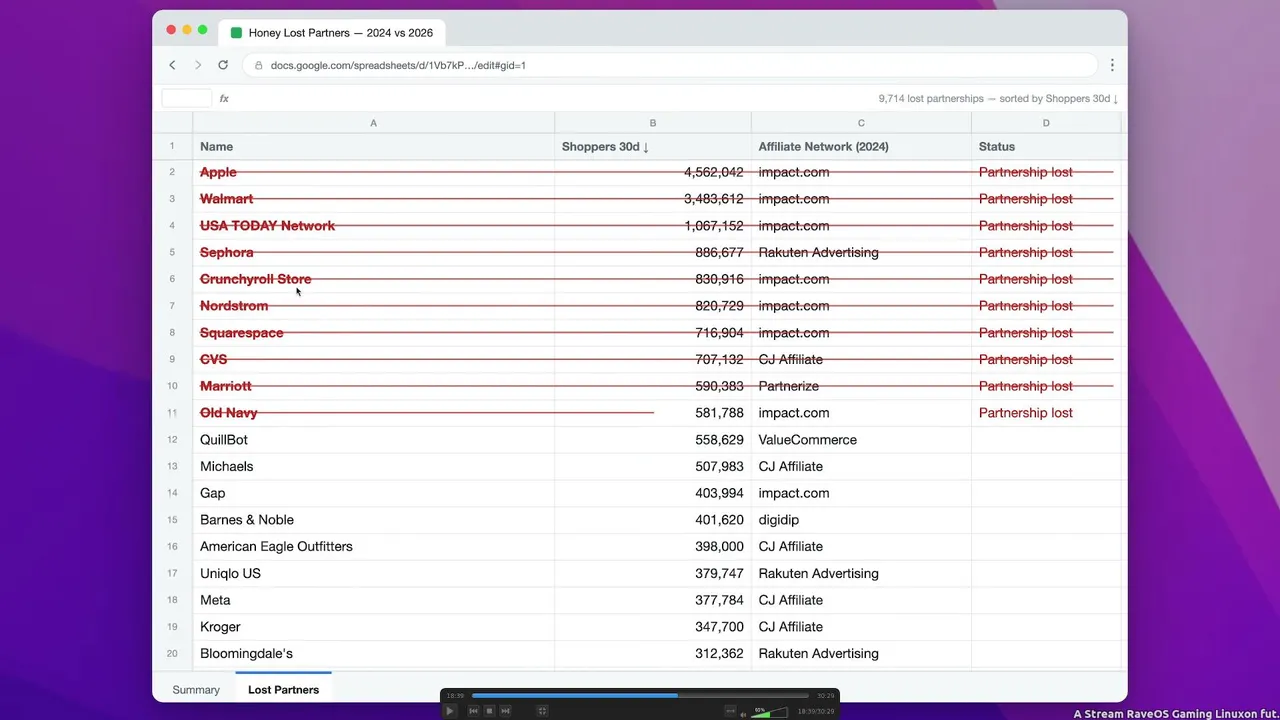Select the CVS name cell
Image resolution: width=1280 pixels, height=720 pixels.
point(374,359)
